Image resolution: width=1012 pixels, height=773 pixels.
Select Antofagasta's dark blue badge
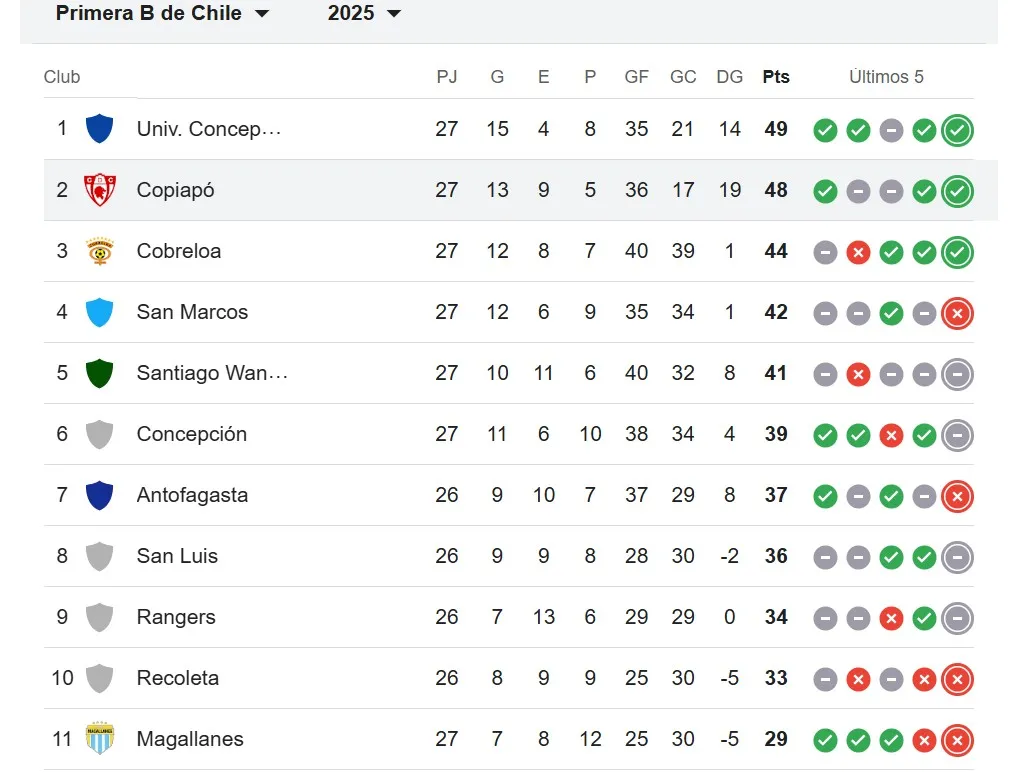click(x=99, y=495)
